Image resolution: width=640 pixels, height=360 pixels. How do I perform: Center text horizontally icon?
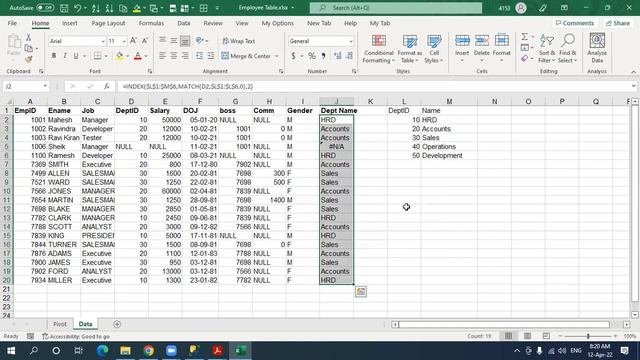pos(174,56)
